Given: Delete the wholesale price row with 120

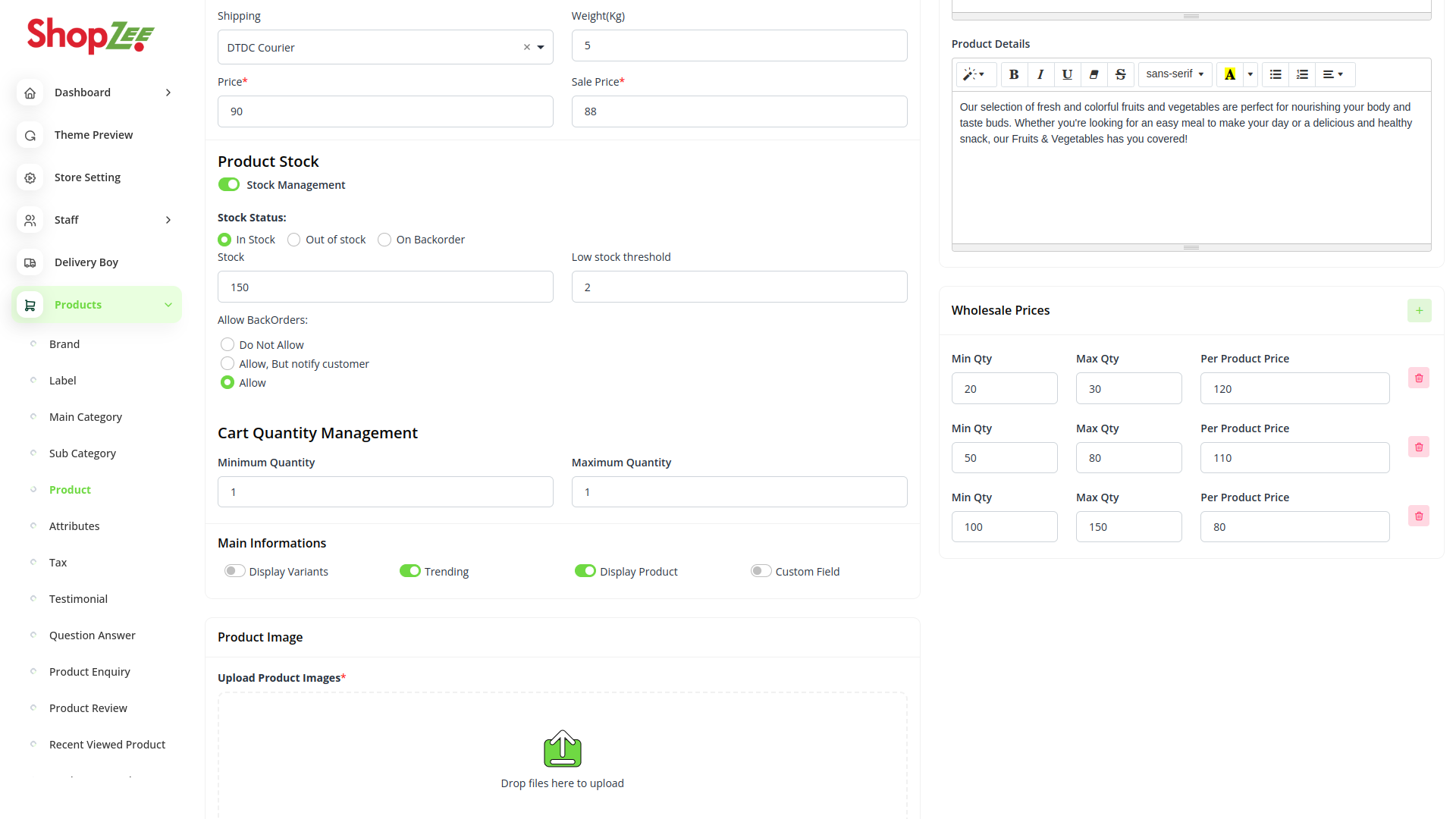Looking at the screenshot, I should tap(1419, 378).
